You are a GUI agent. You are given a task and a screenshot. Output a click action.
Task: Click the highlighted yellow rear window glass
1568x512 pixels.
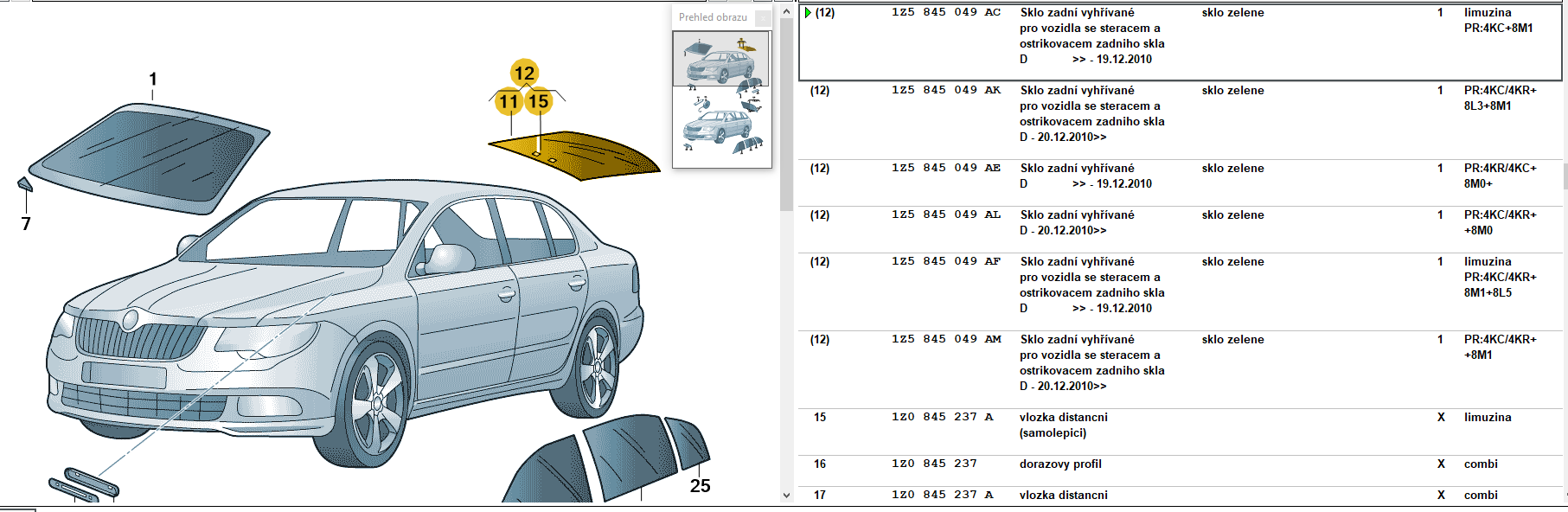point(588,156)
